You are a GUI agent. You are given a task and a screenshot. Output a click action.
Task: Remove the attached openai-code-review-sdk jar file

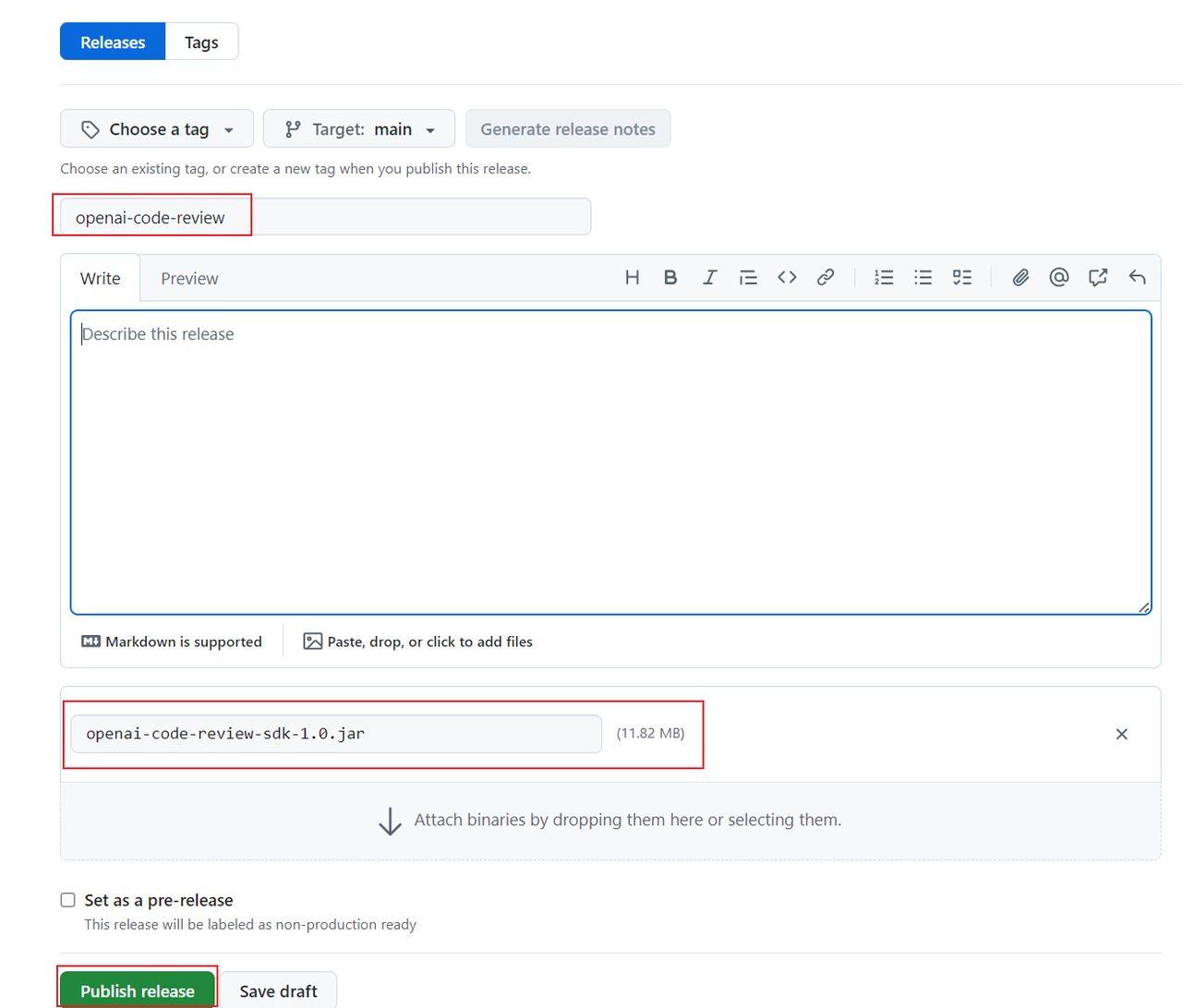(1121, 735)
